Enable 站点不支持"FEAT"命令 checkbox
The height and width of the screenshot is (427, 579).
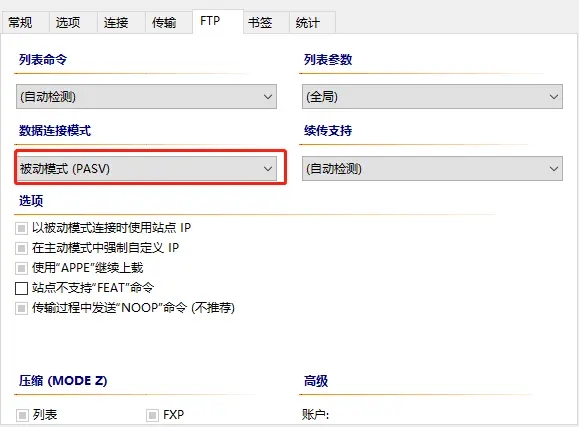tap(21, 288)
